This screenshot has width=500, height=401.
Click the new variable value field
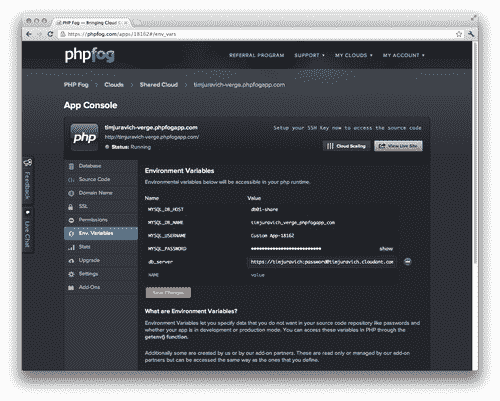[258, 275]
